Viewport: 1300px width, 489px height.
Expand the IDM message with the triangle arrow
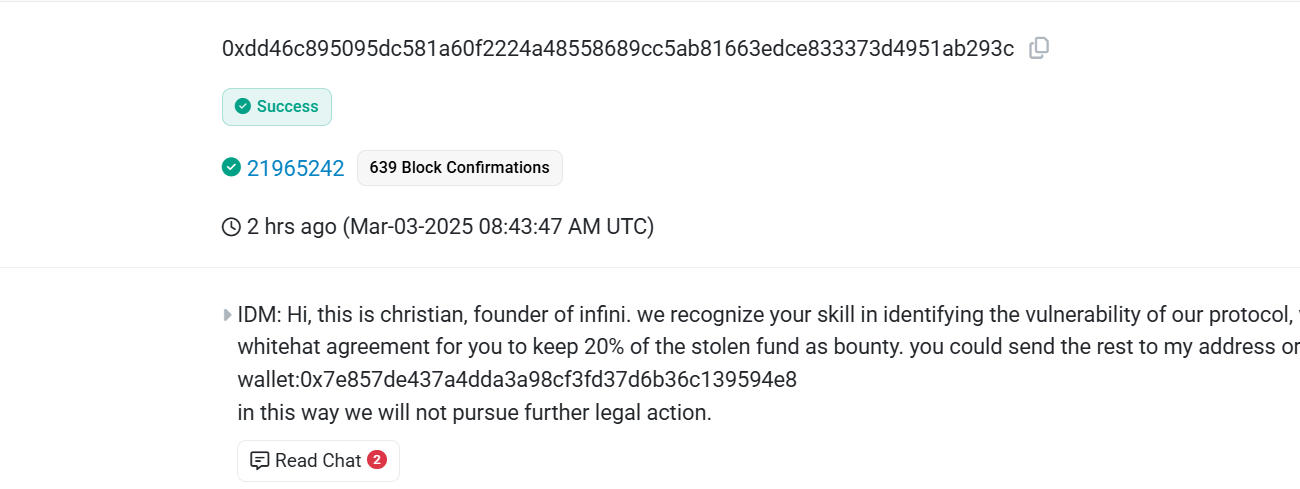(x=228, y=315)
